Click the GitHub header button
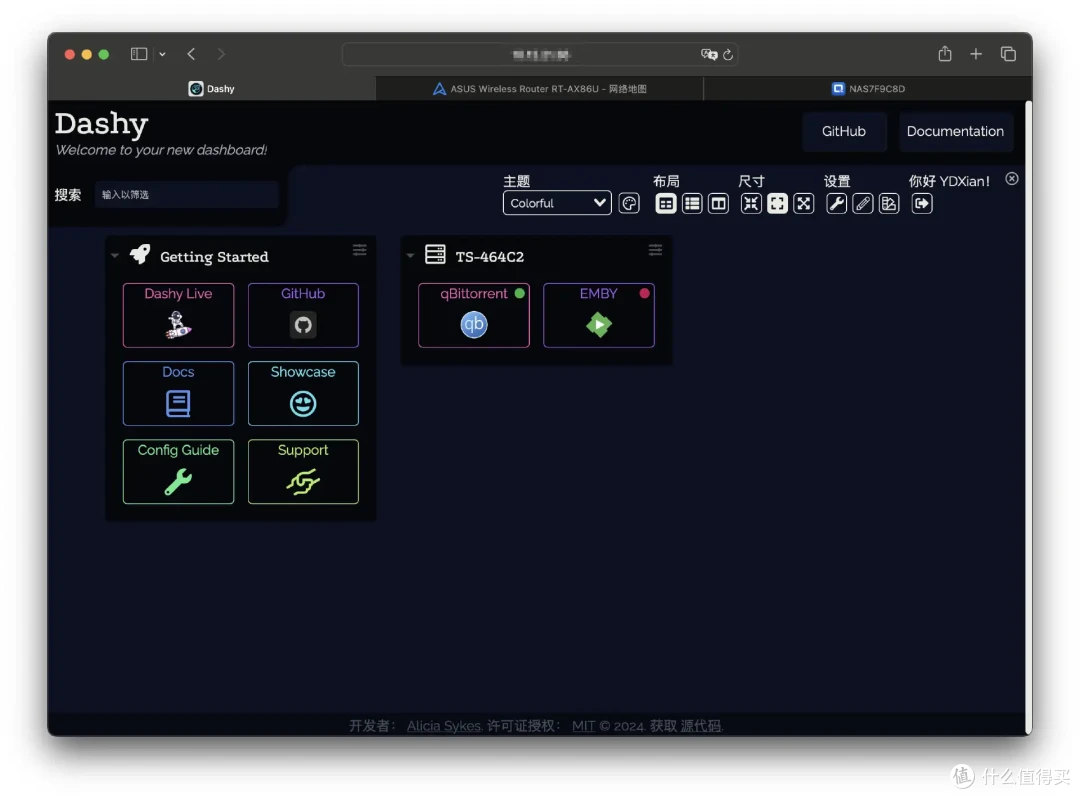 [844, 131]
